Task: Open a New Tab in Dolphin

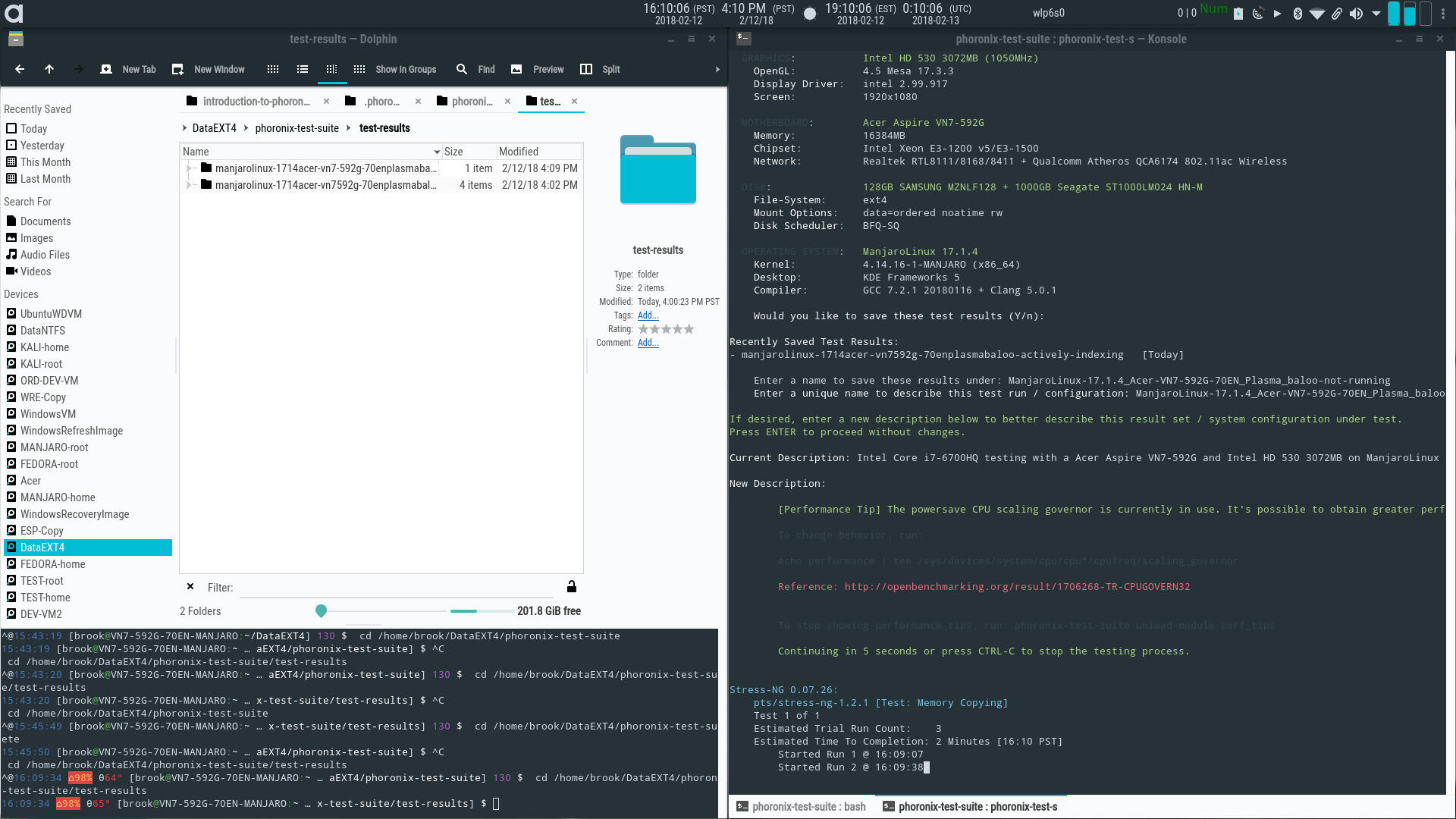Action: [x=128, y=69]
